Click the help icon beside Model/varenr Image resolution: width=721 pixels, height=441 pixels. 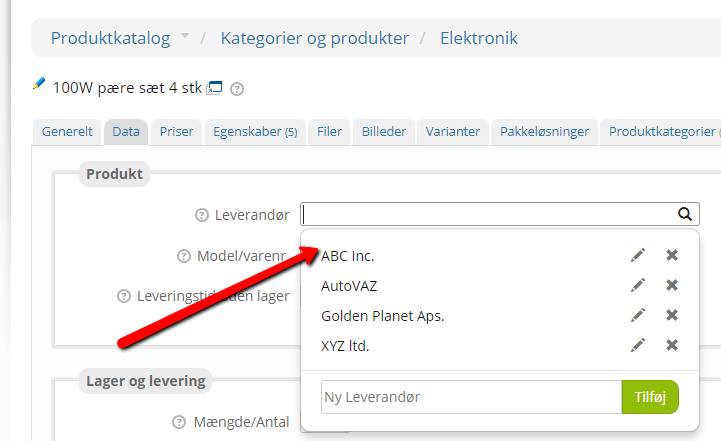pyautogui.click(x=183, y=256)
